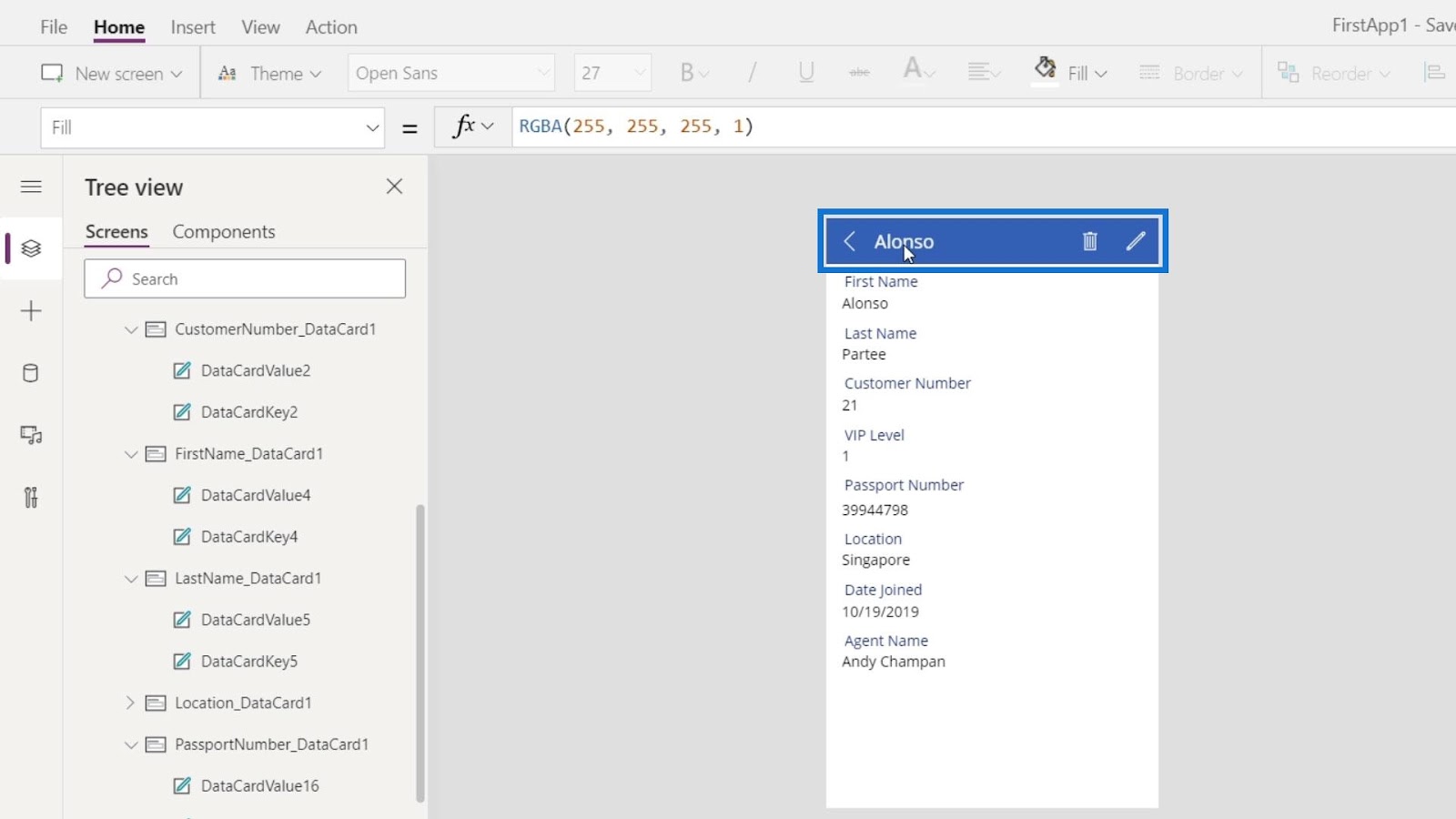
Task: Click the Fill paint bucket icon
Action: tap(1045, 68)
